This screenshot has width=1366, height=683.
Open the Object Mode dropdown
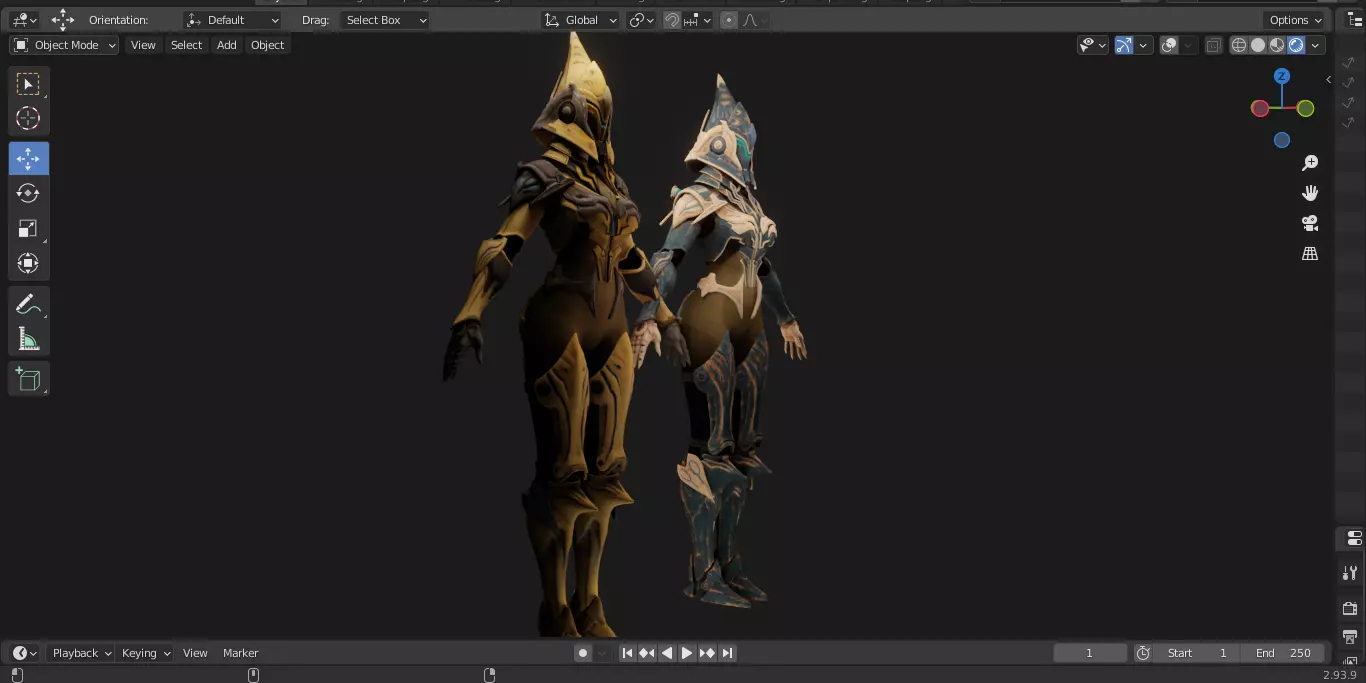coord(64,45)
